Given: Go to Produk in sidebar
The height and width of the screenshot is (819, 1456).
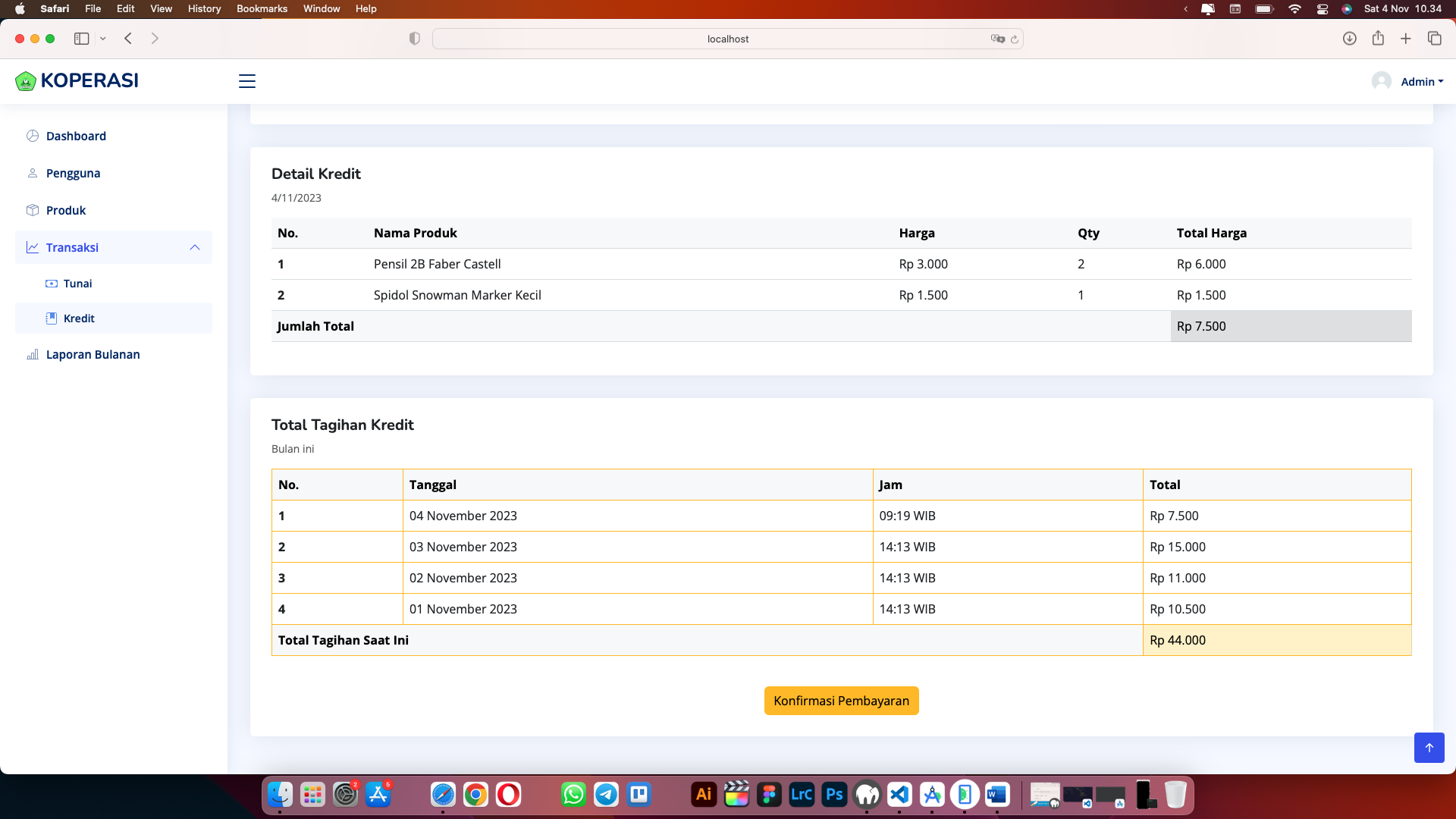Looking at the screenshot, I should [x=66, y=210].
